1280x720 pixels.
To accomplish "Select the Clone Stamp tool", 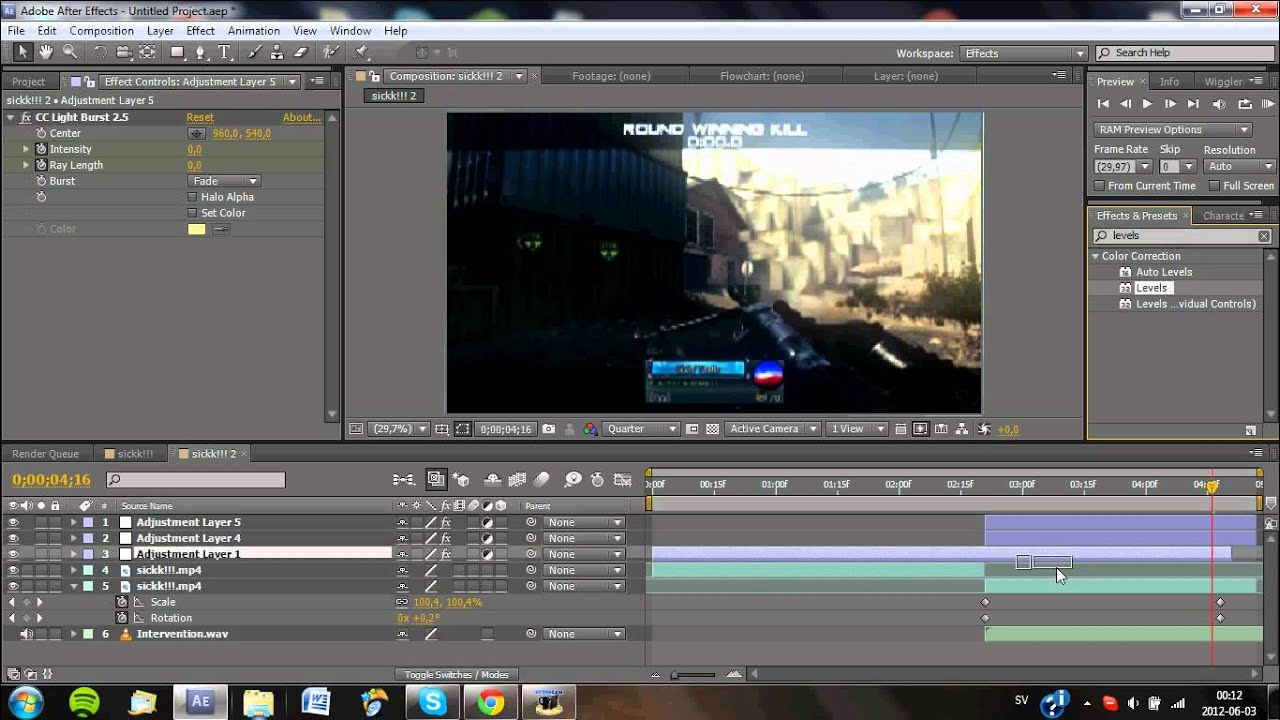I will 277,52.
